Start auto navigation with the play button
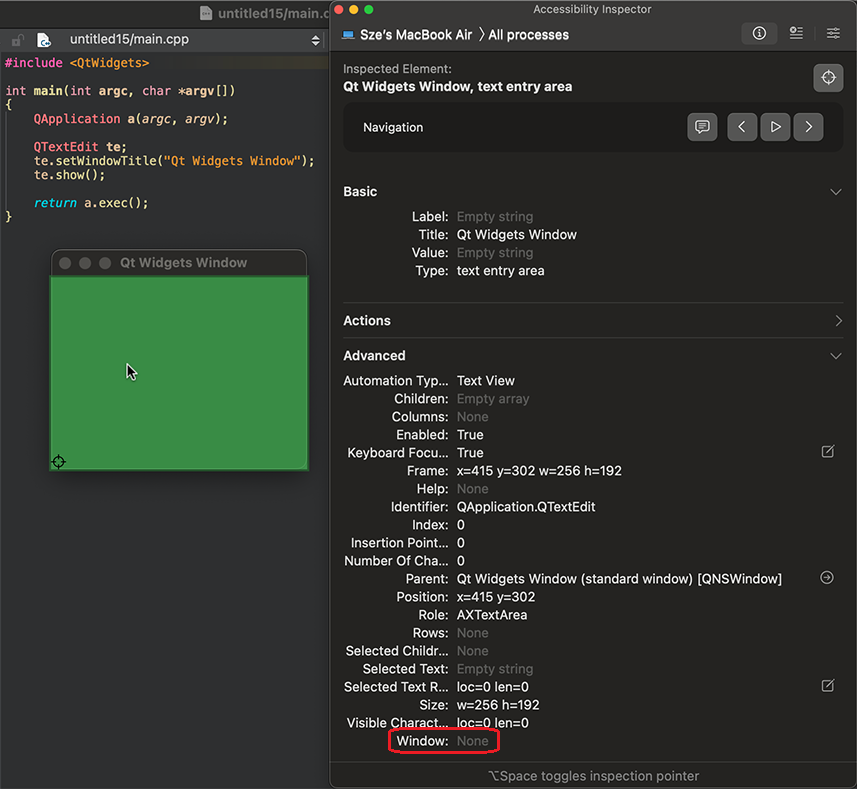The width and height of the screenshot is (857, 789). [x=775, y=127]
